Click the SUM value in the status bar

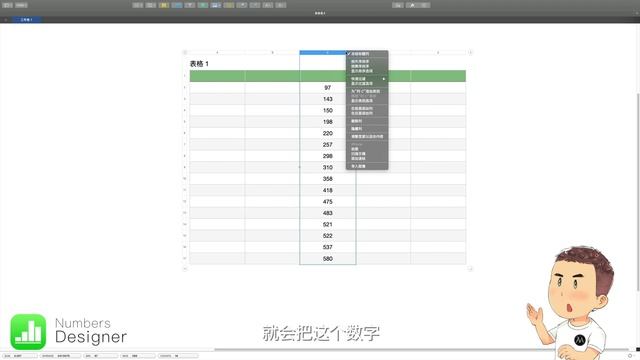[x=20, y=356]
